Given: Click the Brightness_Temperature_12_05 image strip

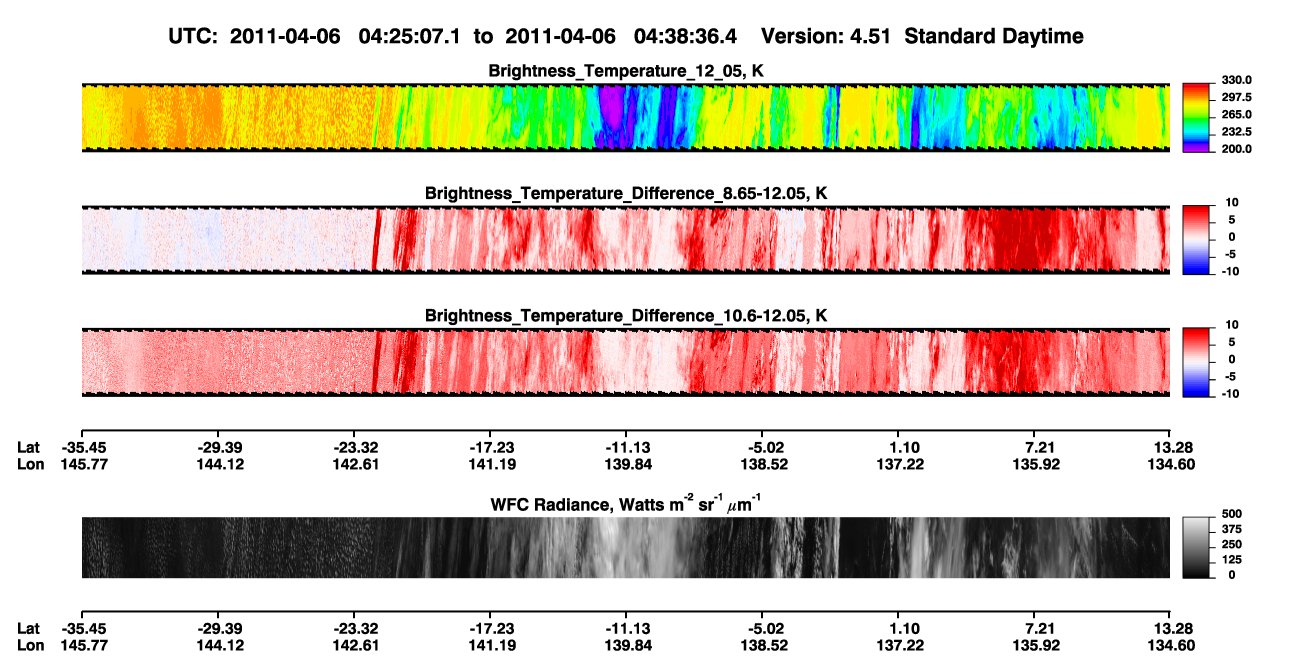Looking at the screenshot, I should 625,117.
